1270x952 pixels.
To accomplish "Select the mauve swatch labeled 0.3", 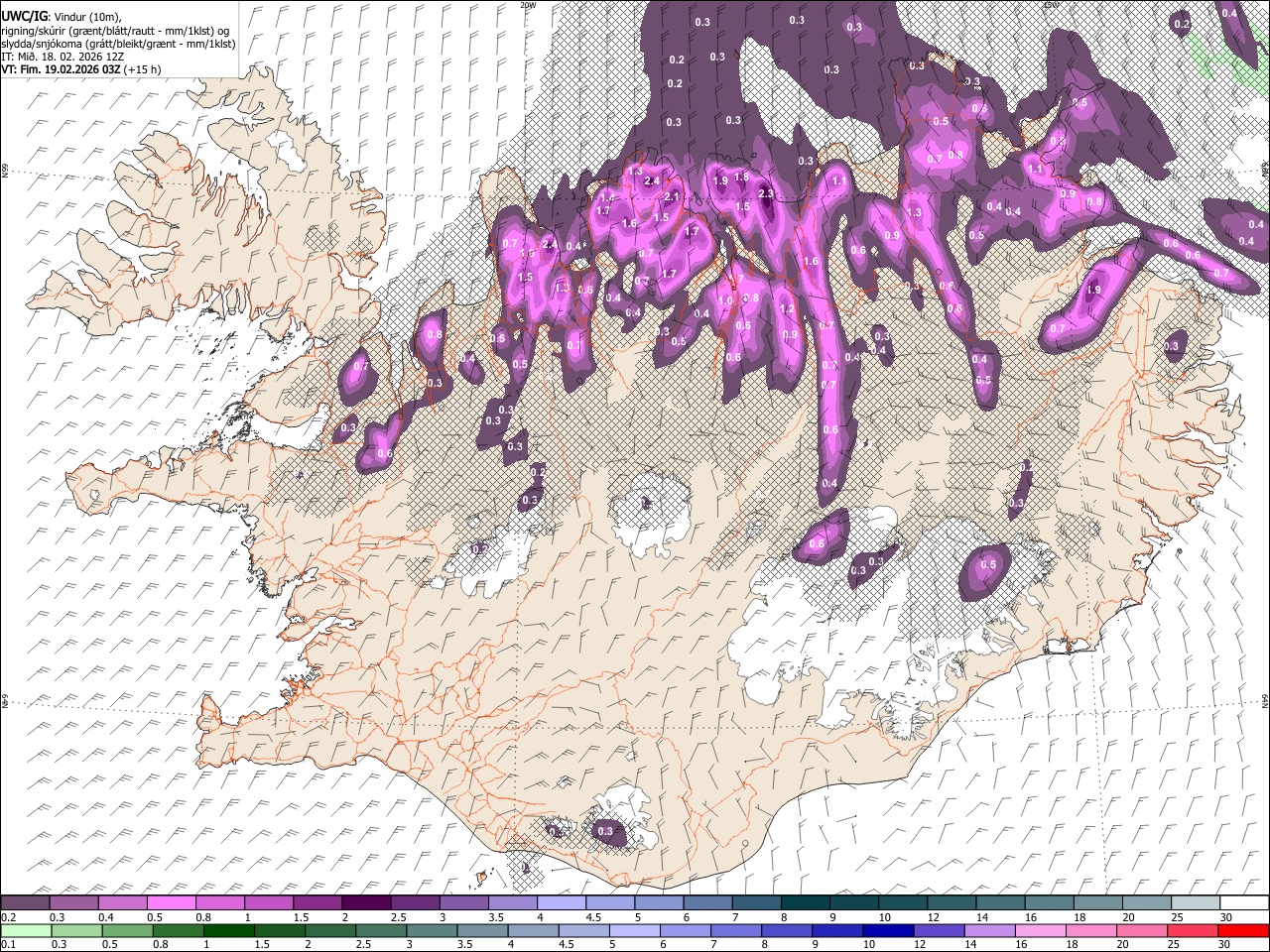I will (x=73, y=903).
